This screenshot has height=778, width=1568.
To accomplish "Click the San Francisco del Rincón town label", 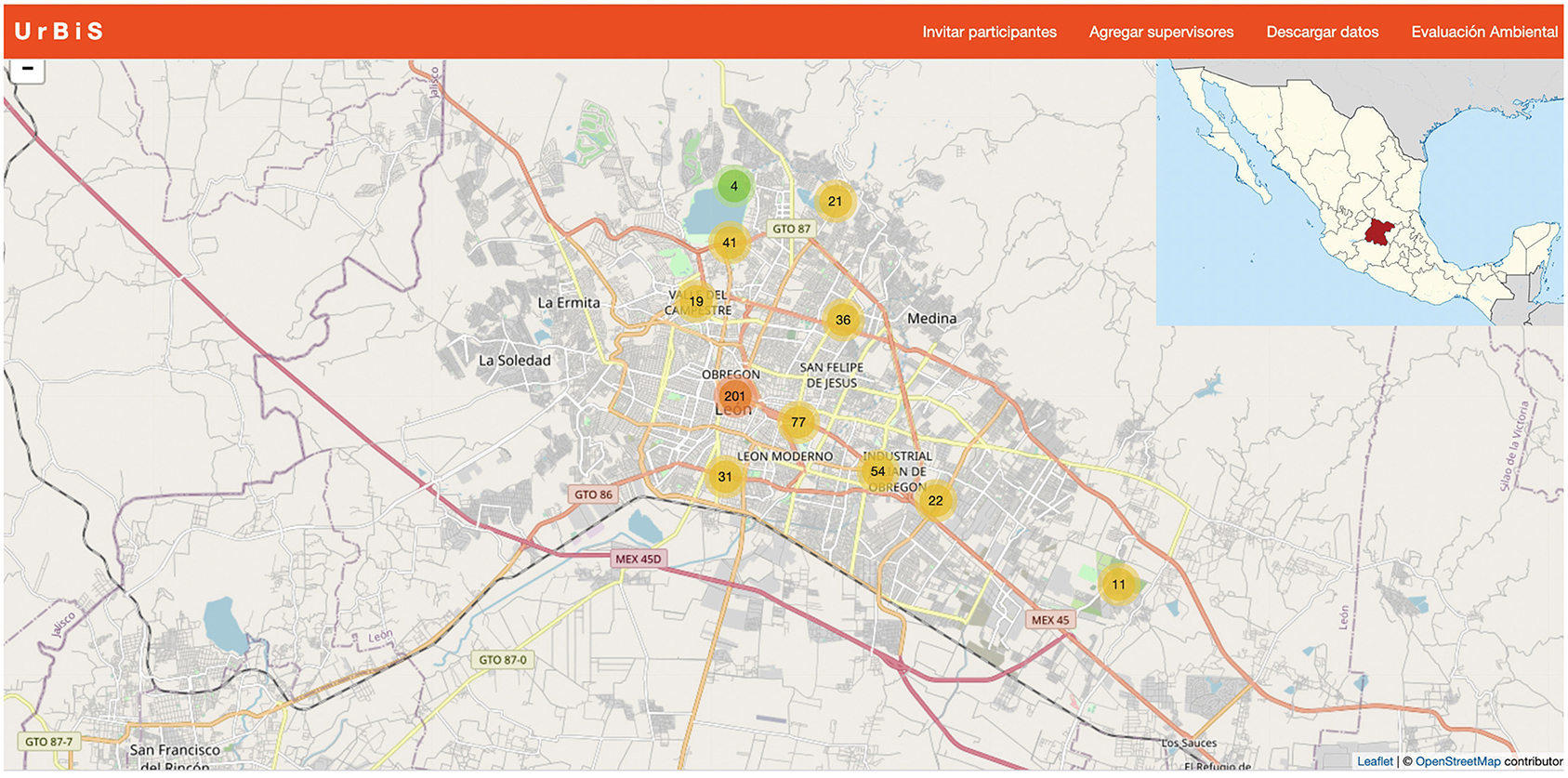I will click(176, 758).
